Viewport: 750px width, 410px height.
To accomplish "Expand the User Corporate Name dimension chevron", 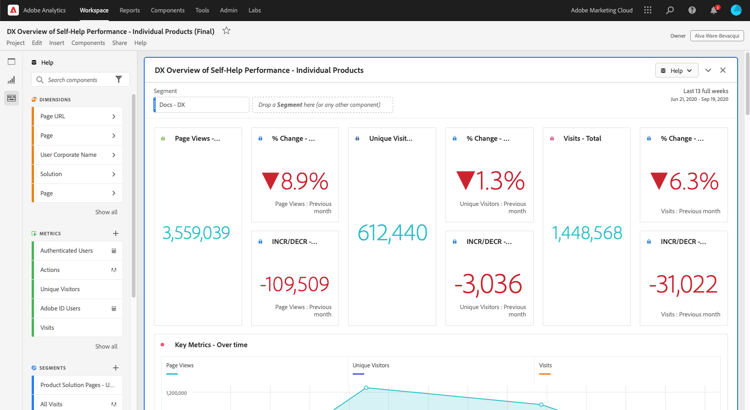I will tap(114, 155).
